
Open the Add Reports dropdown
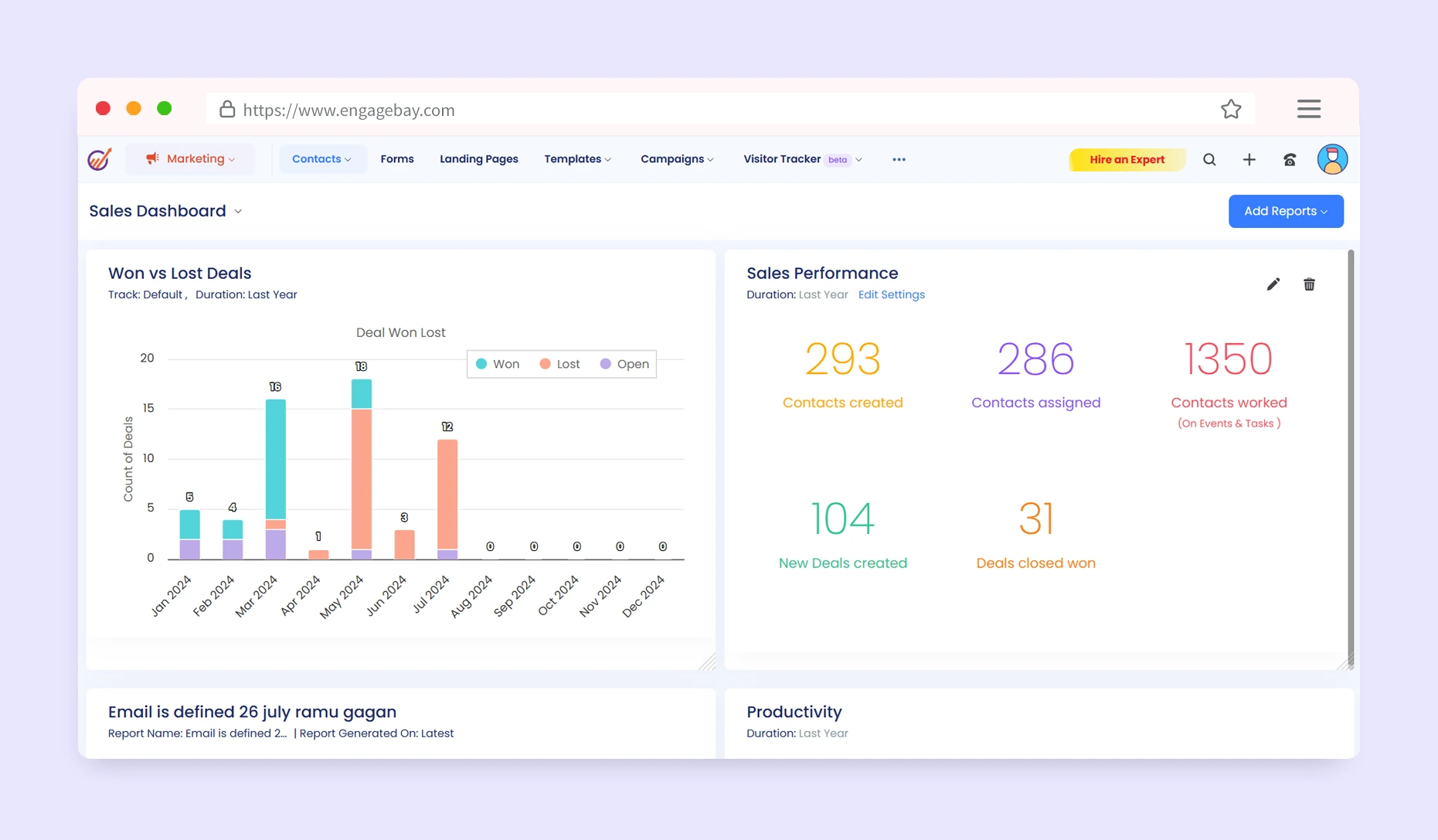pos(1285,211)
